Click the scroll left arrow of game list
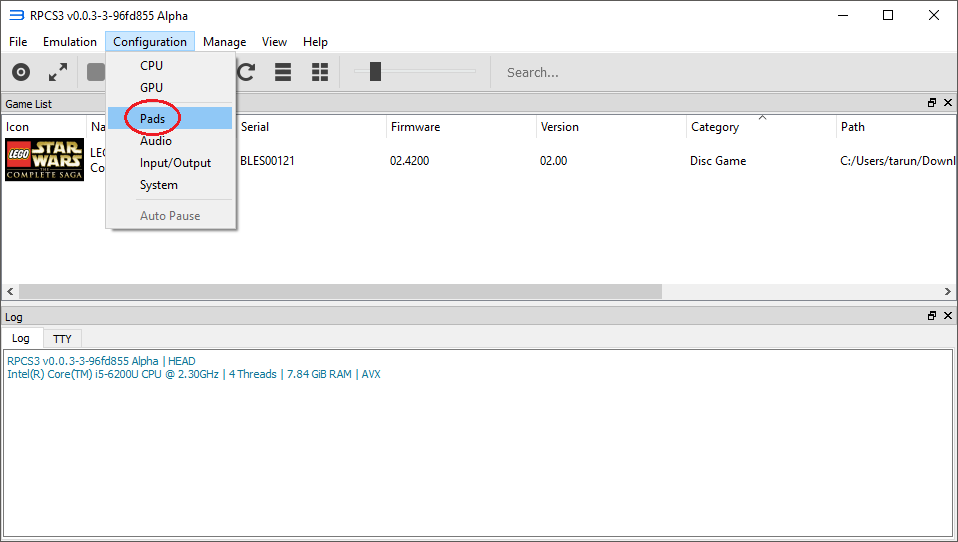The image size is (958, 542). click(10, 291)
